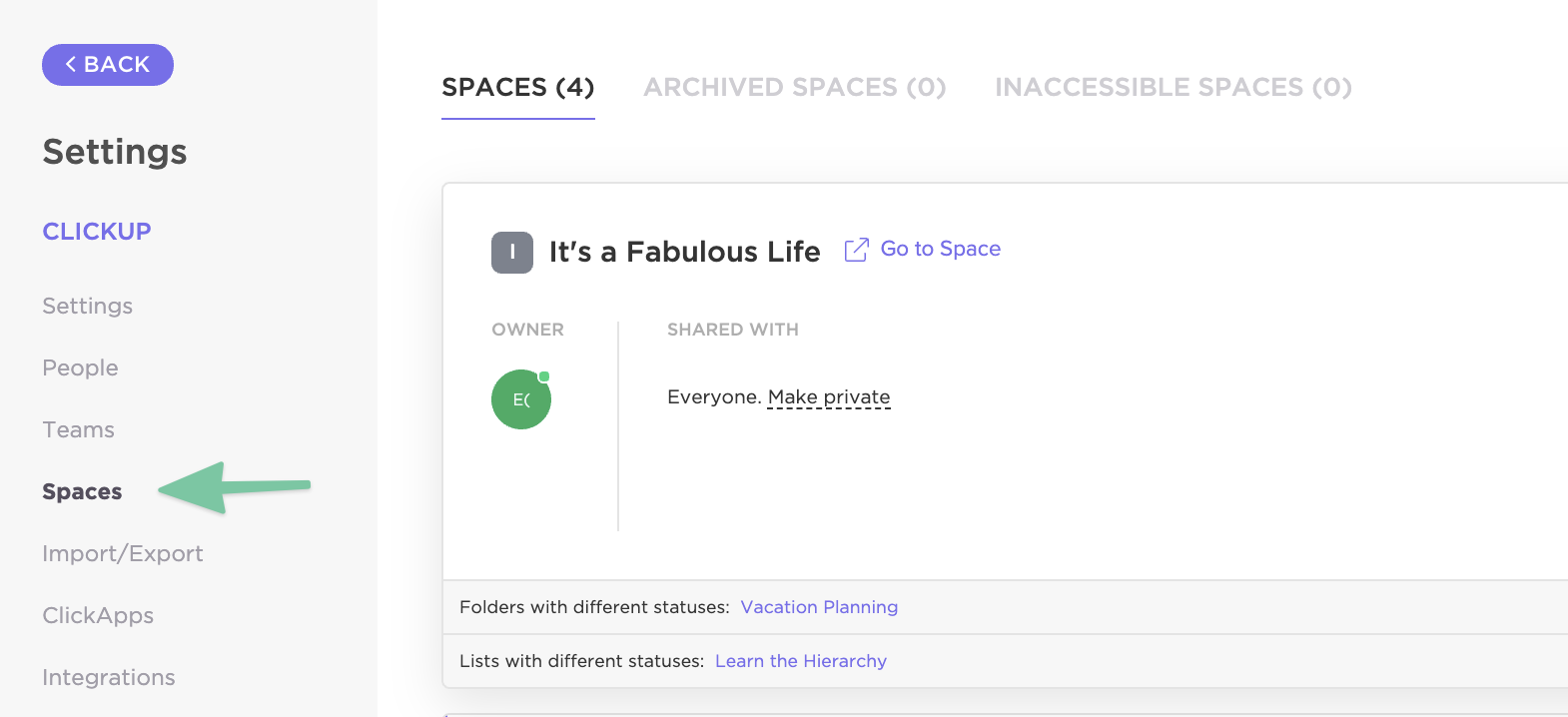Click the gray 'I' space avatar icon
Image resolution: width=1568 pixels, height=717 pixels.
[512, 253]
